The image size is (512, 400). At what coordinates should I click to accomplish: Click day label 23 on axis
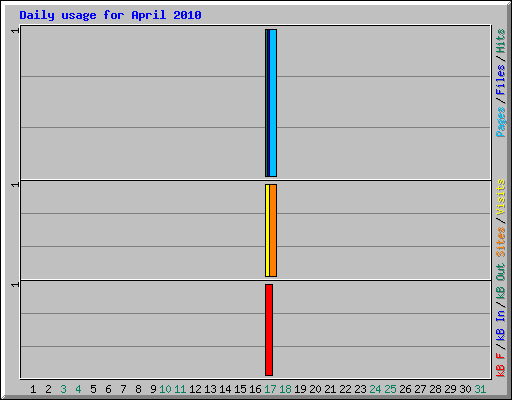[360, 389]
